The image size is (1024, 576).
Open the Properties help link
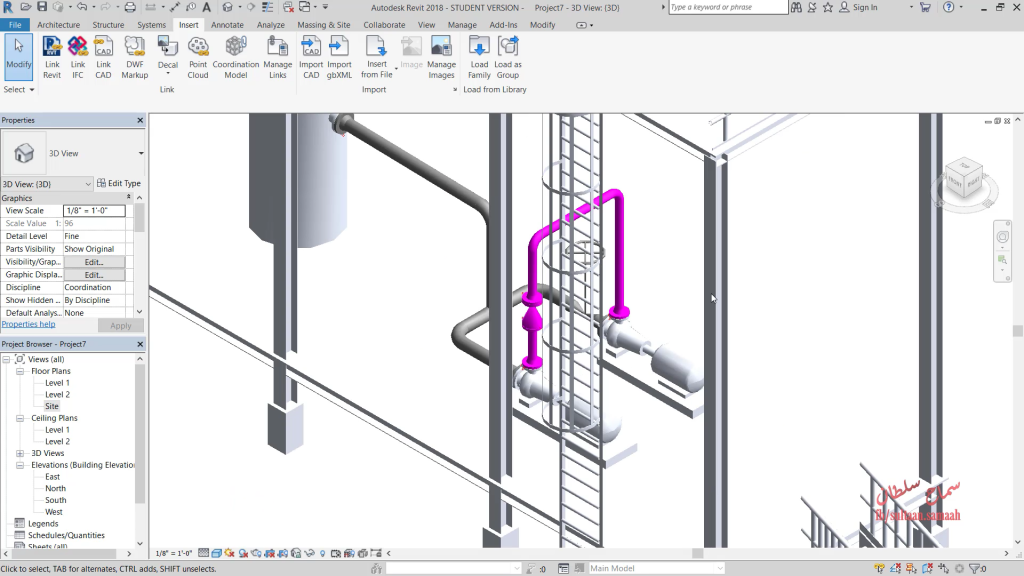[28, 324]
